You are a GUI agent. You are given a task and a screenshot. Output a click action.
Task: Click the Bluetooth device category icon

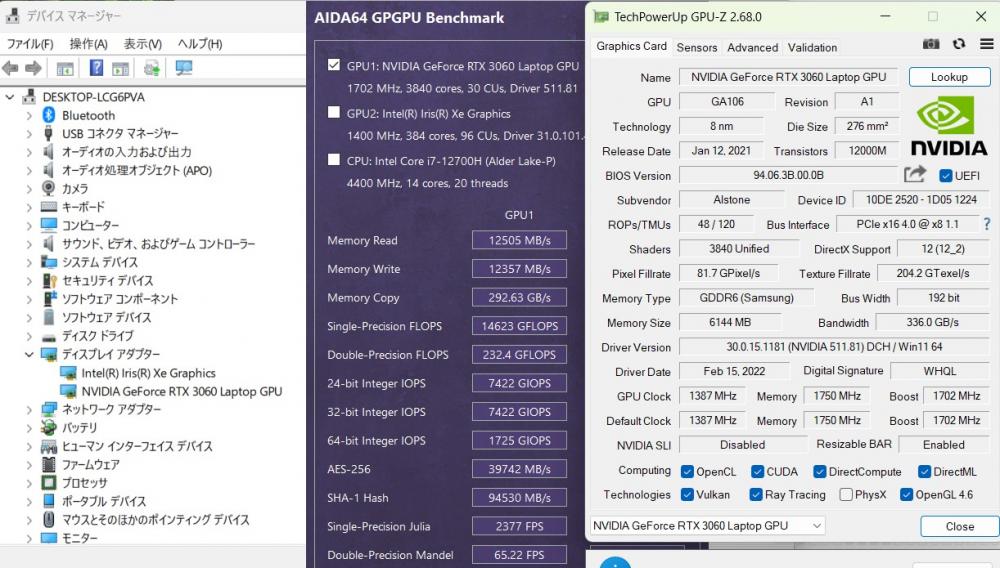(x=48, y=115)
